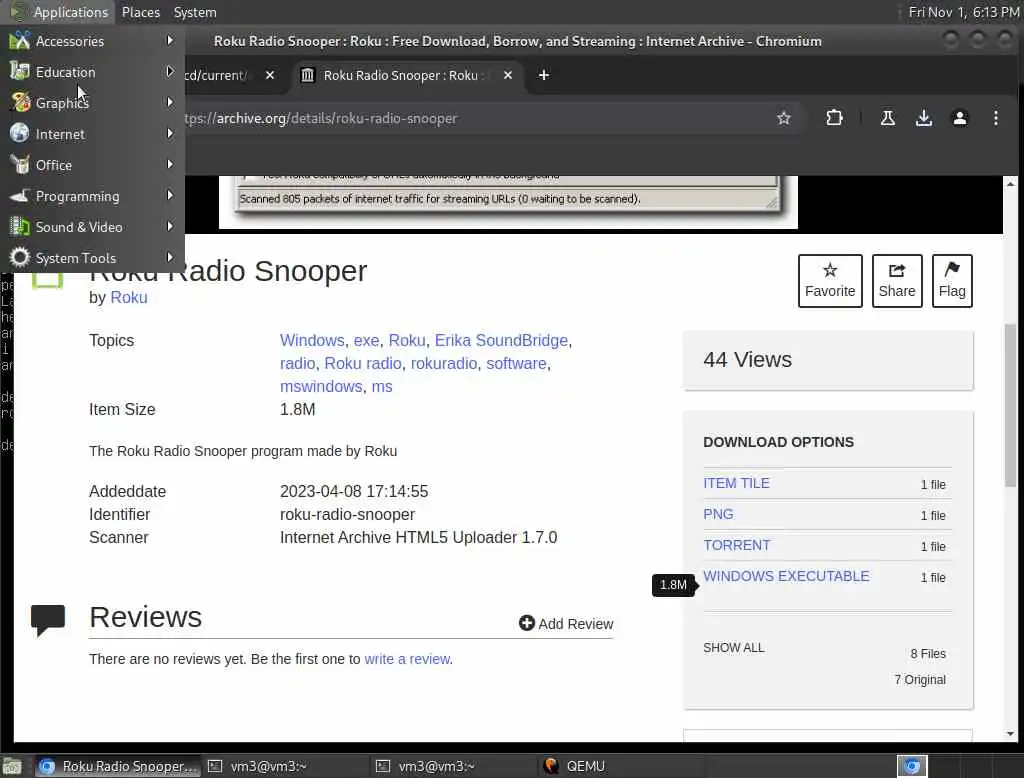
Task: Open the exe topic link
Action: click(x=366, y=340)
